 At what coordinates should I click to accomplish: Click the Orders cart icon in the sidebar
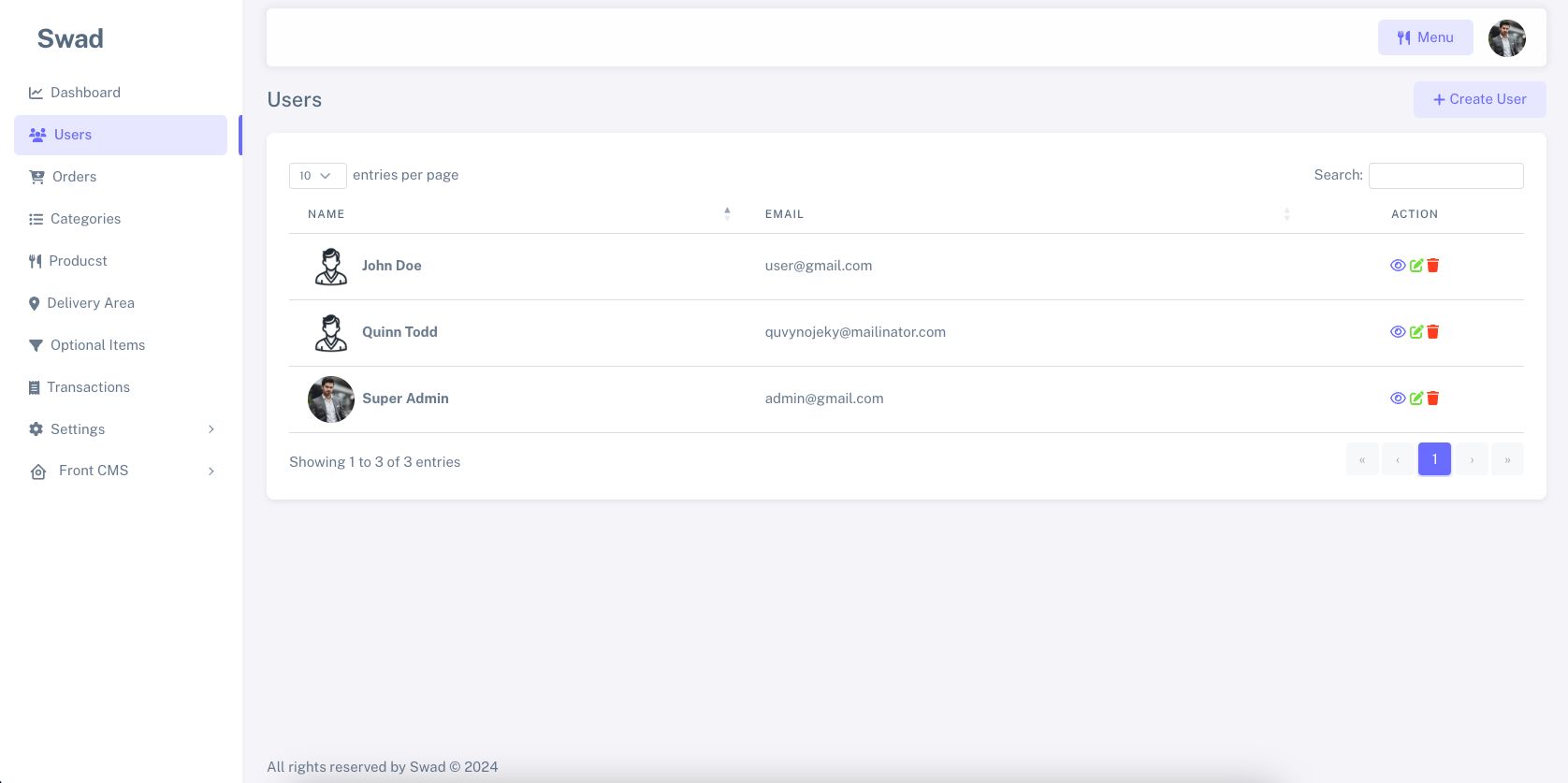coord(36,177)
